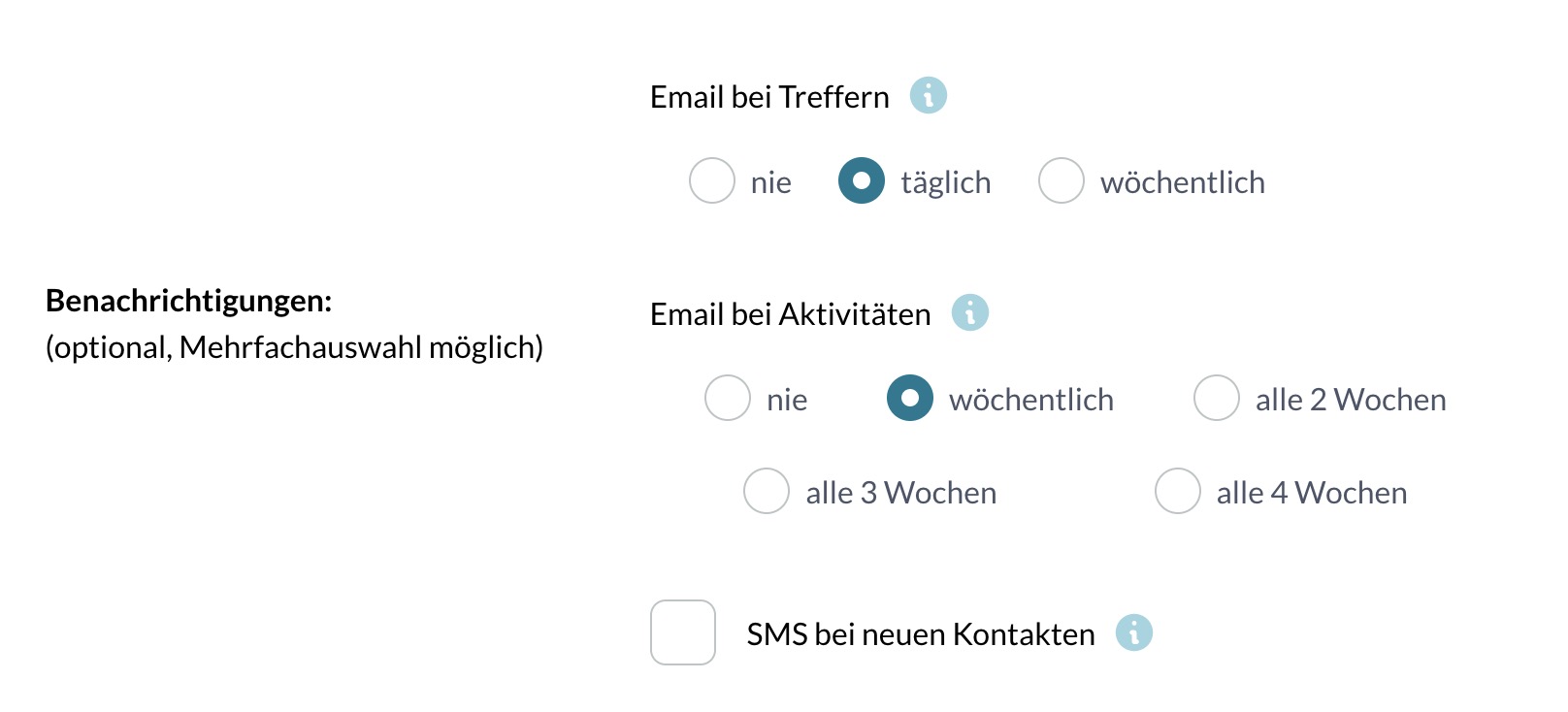Screen dimensions: 1568x712
Task: Select 'nie' for Email bei Treffern
Action: coord(711,180)
